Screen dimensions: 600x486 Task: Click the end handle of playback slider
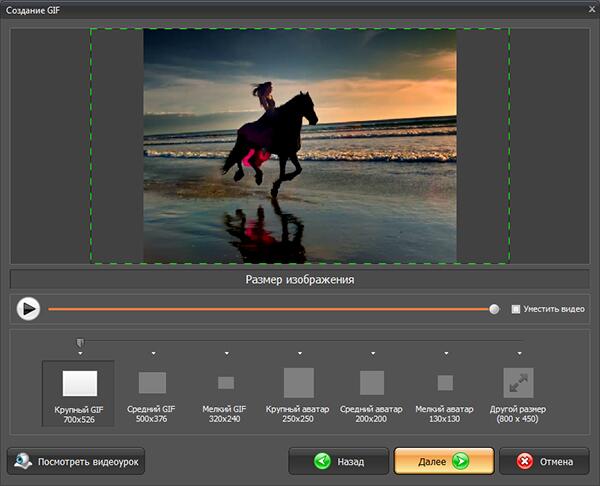(494, 309)
